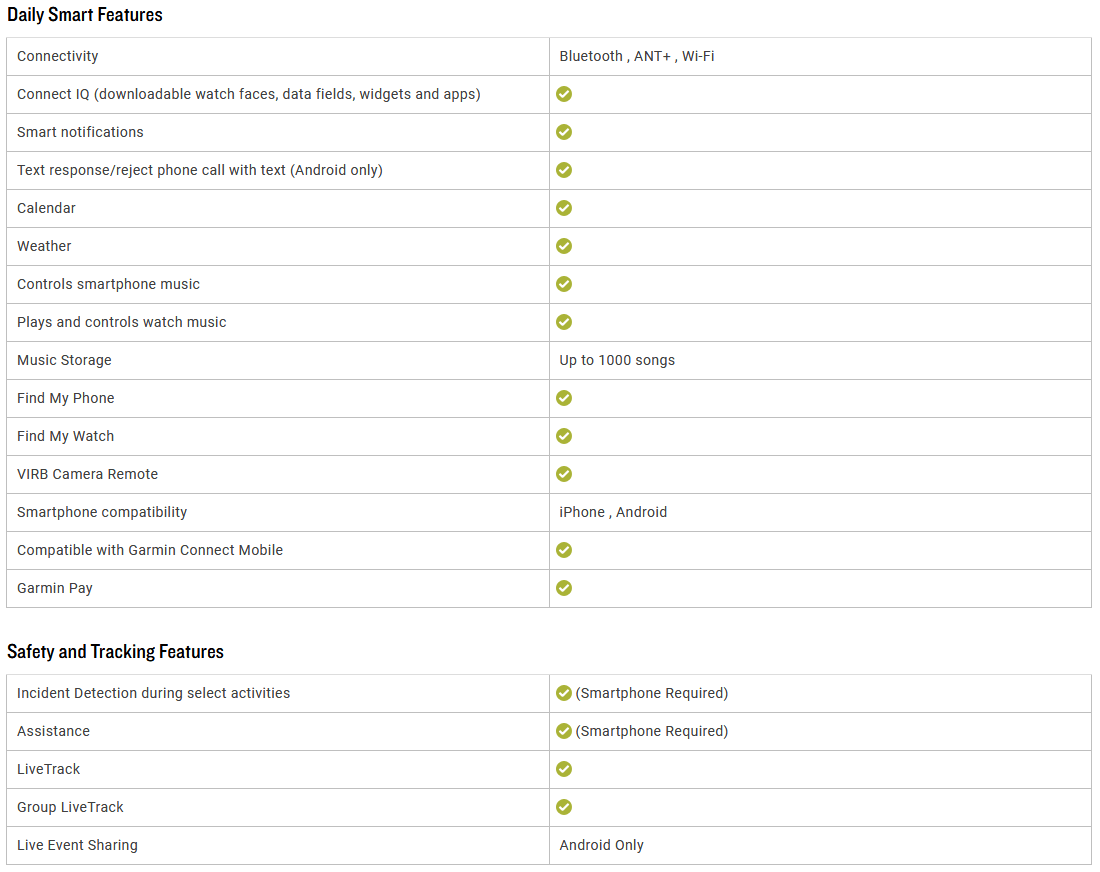This screenshot has height=872, width=1100.
Task: Click the Assistance row checkmark icon
Action: click(x=564, y=731)
